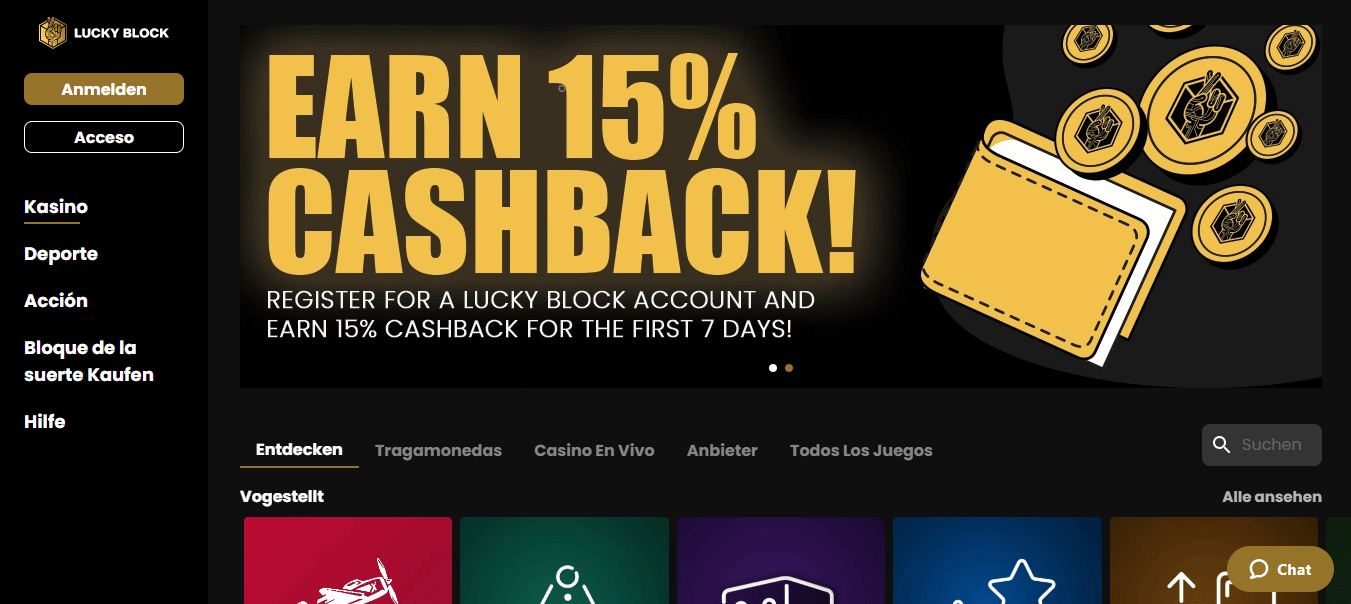This screenshot has width=1351, height=604.
Task: Open the purple dice game tile
Action: click(x=781, y=560)
